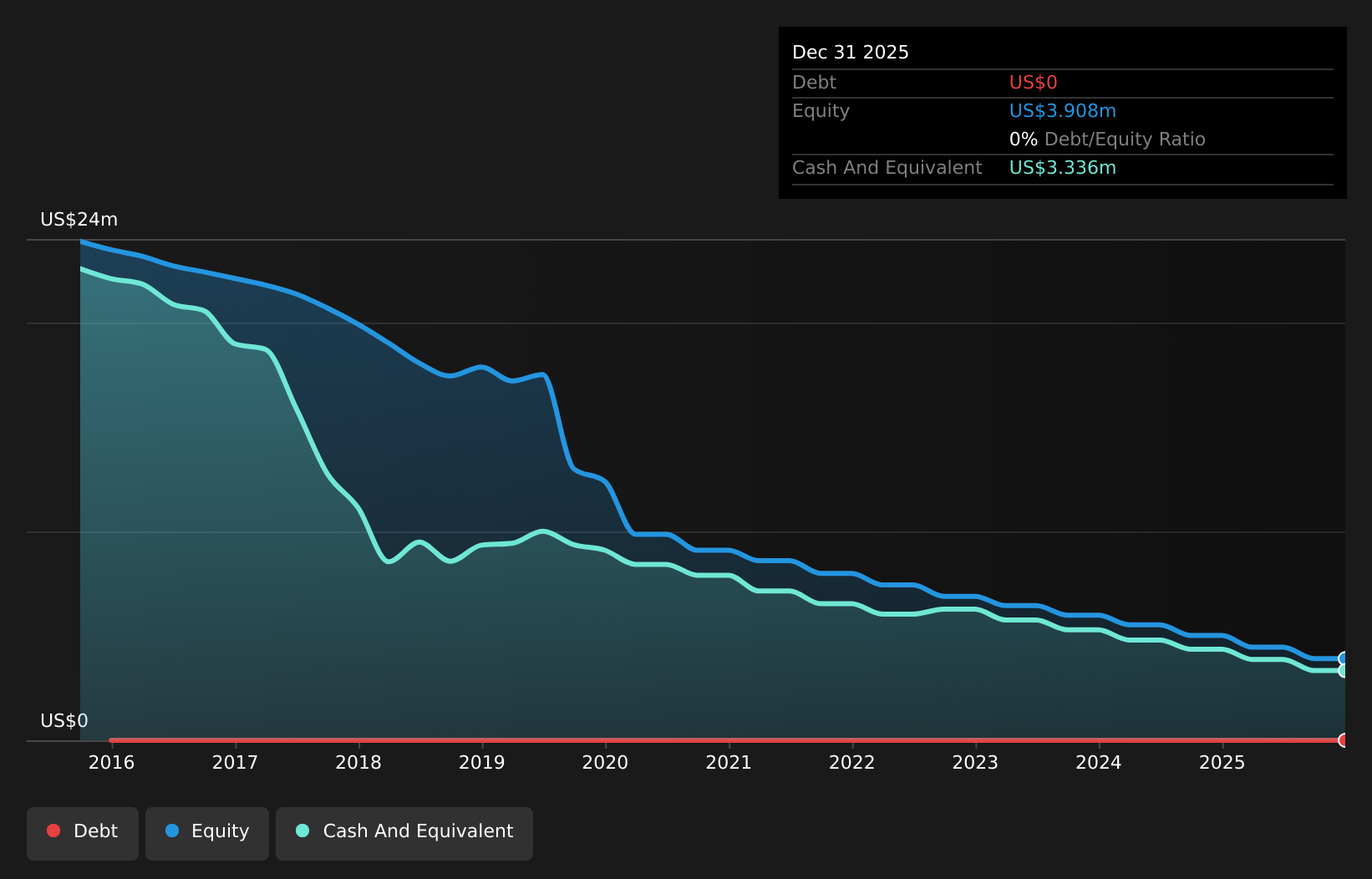Click Cash And Equivalent label in the tooltip
This screenshot has width=1372, height=879.
(x=887, y=168)
